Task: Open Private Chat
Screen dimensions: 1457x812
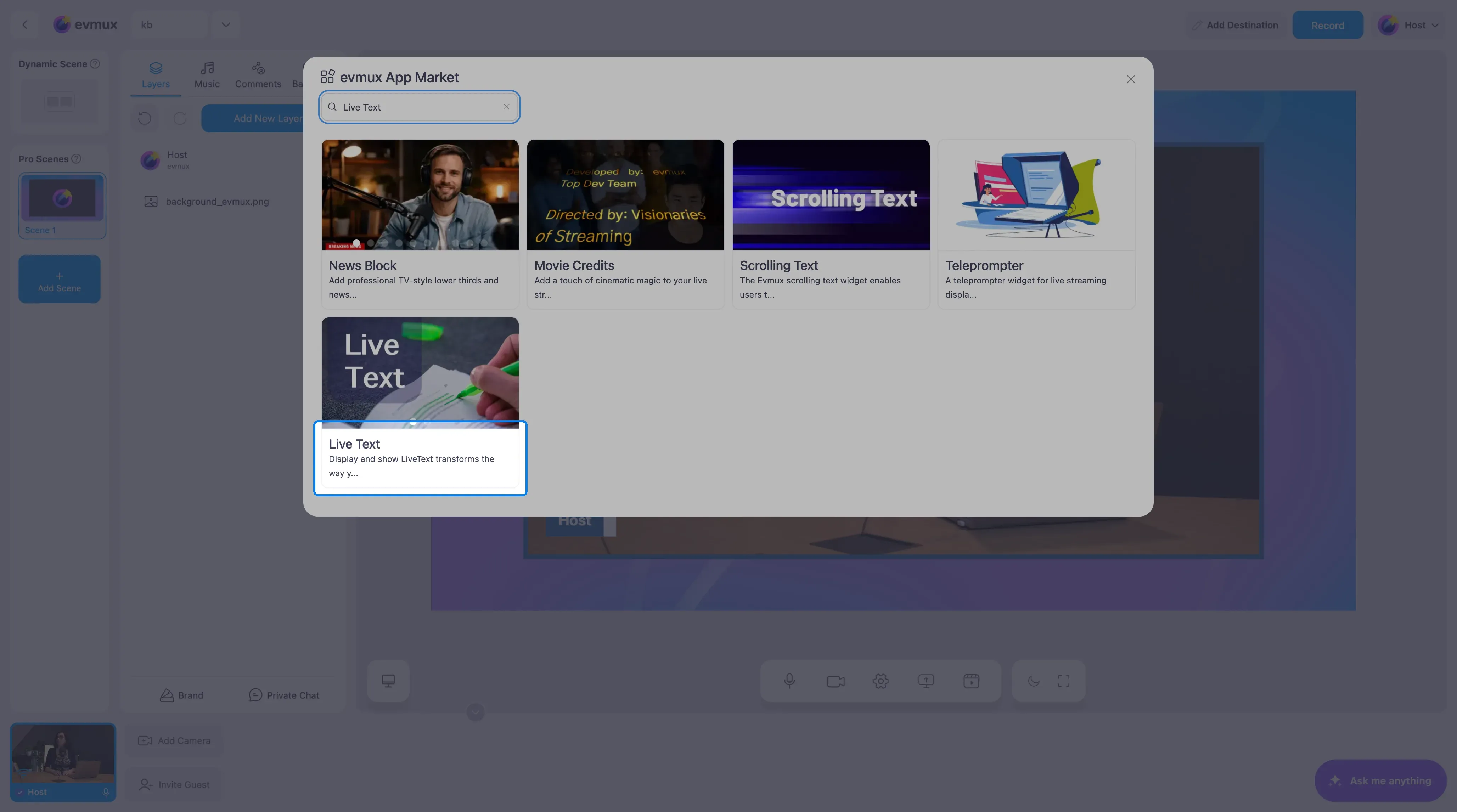Action: pos(284,695)
